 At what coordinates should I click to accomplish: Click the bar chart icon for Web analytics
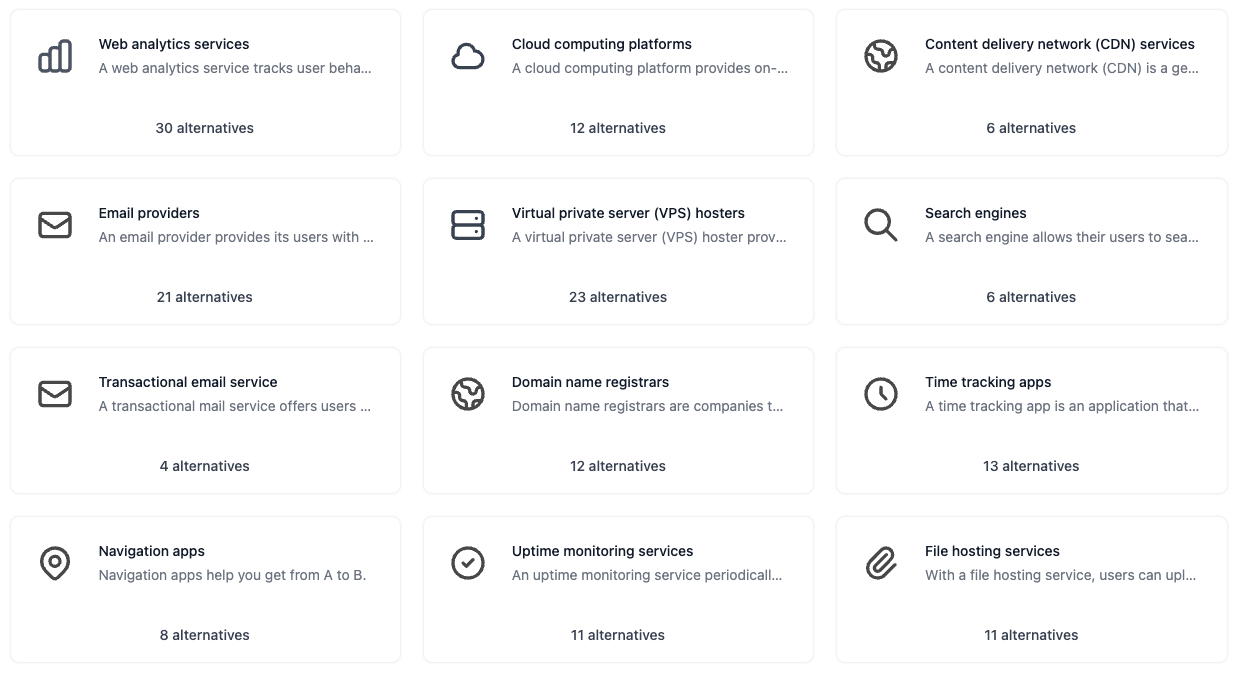[55, 56]
